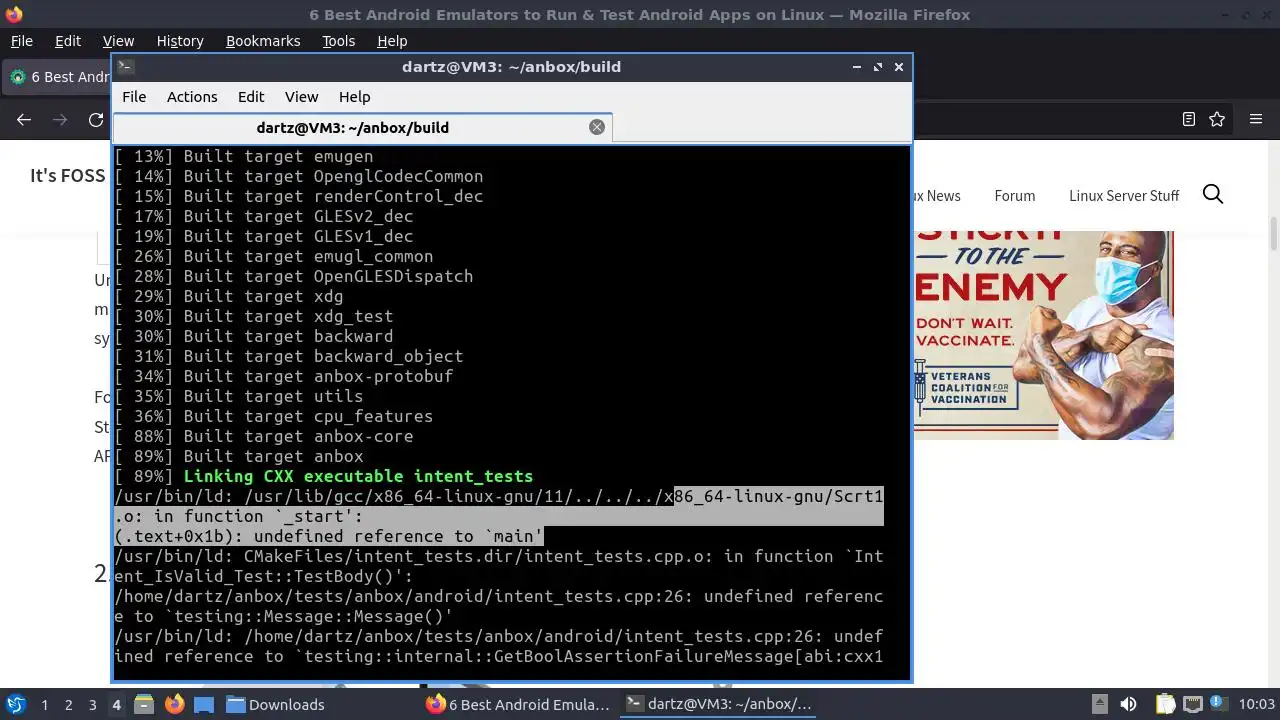Open Firefox File menu
The width and height of the screenshot is (1280, 720).
coord(22,41)
